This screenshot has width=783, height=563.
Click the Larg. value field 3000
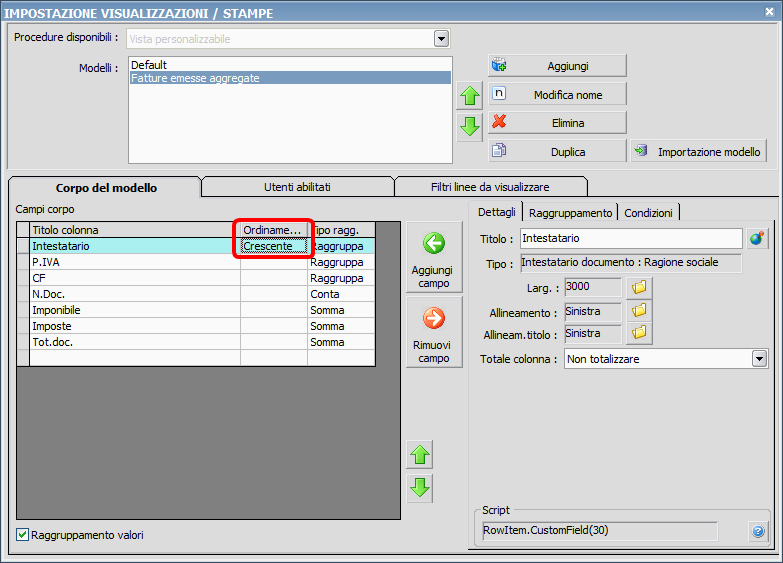pos(593,287)
